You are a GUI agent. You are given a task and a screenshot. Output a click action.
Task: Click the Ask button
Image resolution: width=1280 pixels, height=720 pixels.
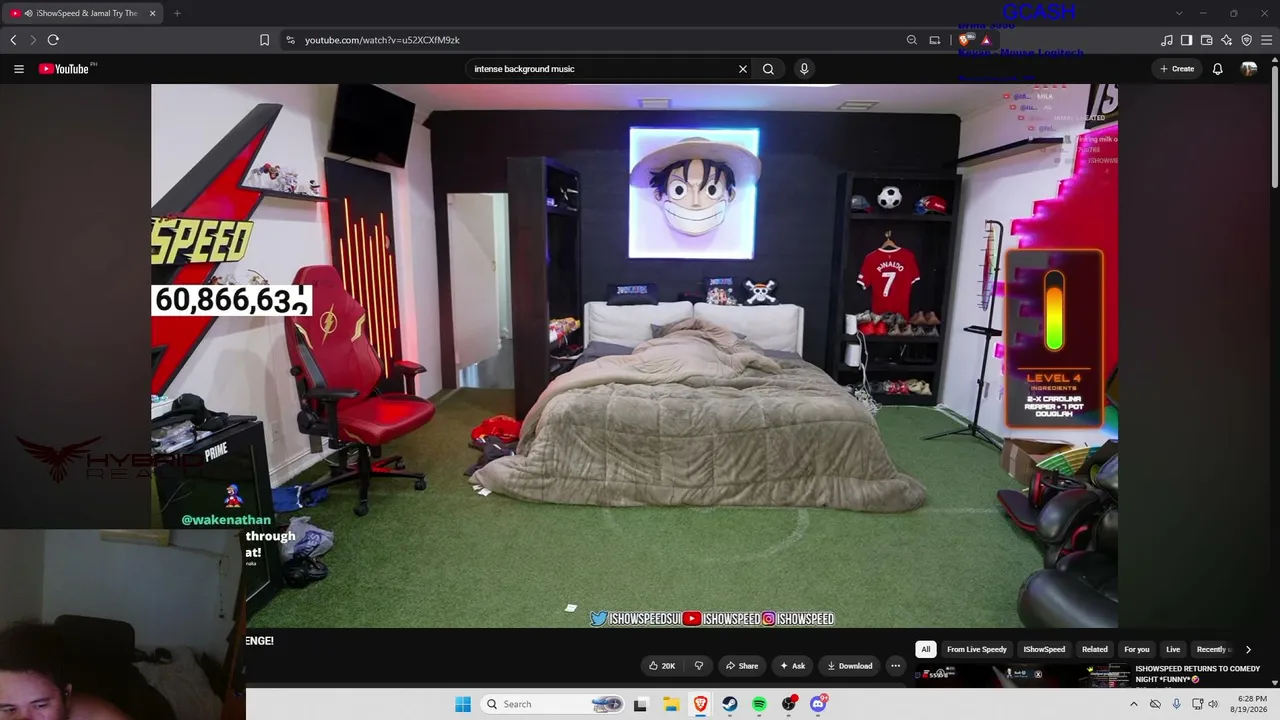coord(793,666)
